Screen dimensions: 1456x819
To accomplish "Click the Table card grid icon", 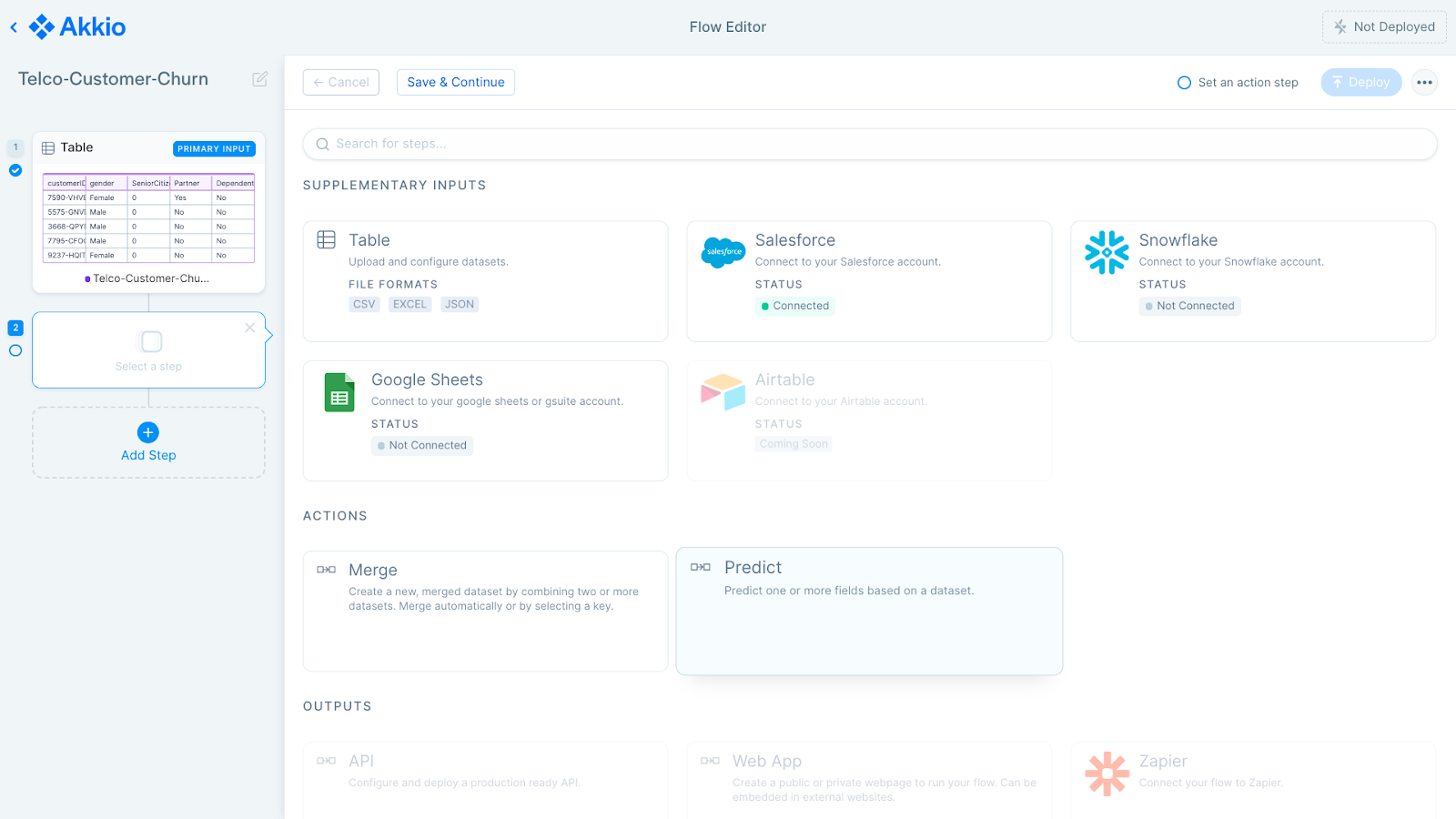I will (327, 239).
